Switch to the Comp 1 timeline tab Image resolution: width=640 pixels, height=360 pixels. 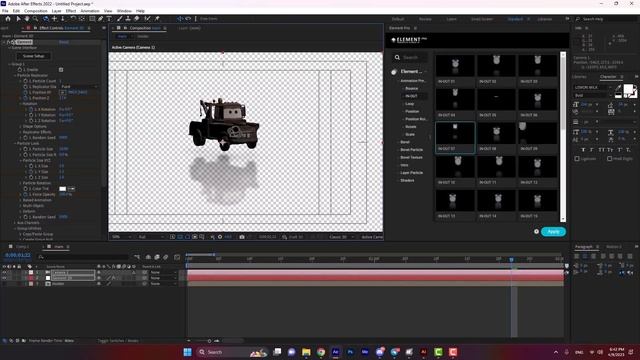click(x=22, y=247)
